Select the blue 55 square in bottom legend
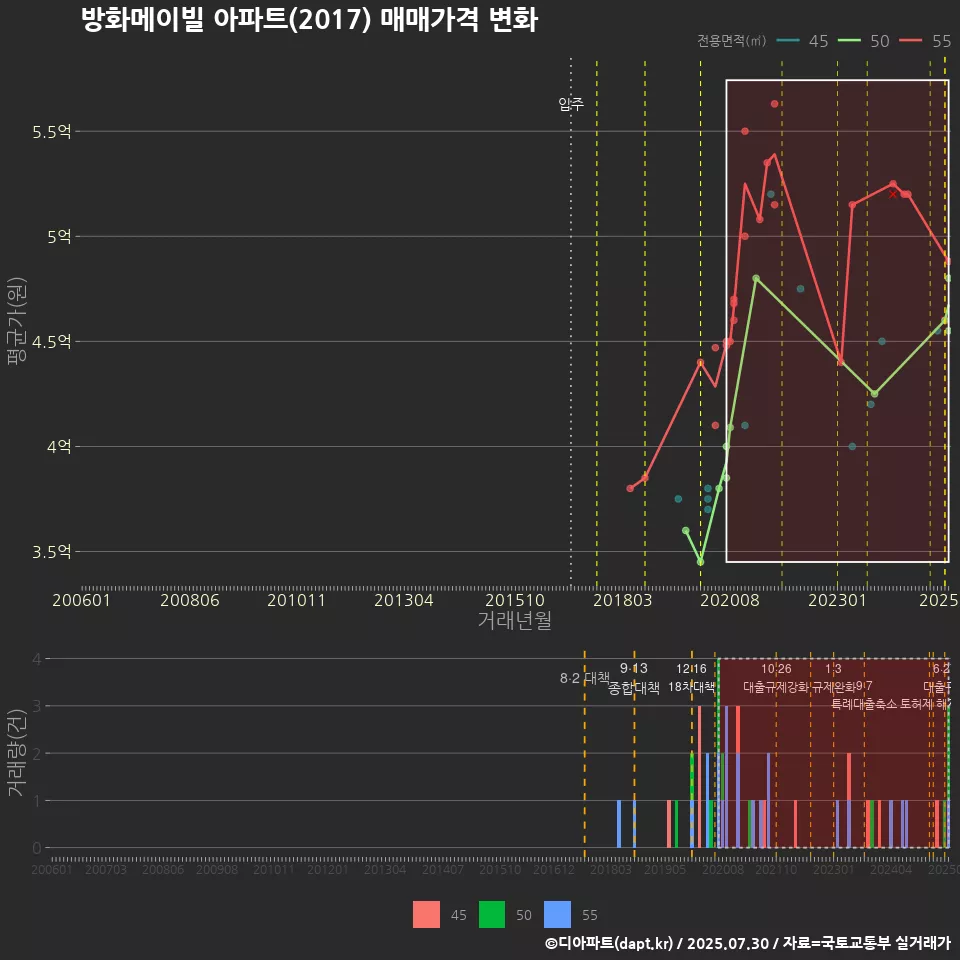Viewport: 960px width, 960px height. pos(557,915)
